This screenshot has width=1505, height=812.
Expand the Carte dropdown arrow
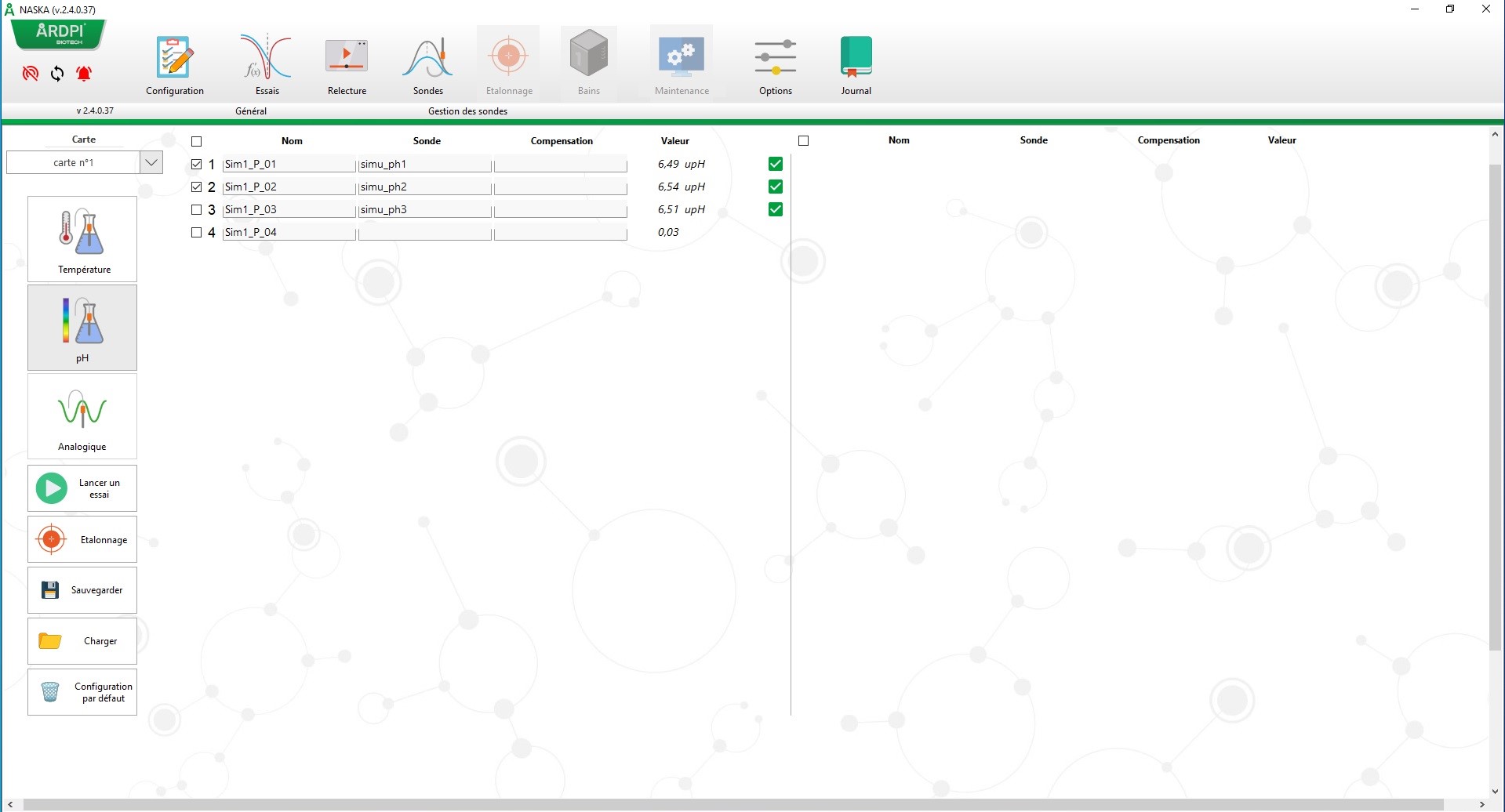[x=151, y=163]
